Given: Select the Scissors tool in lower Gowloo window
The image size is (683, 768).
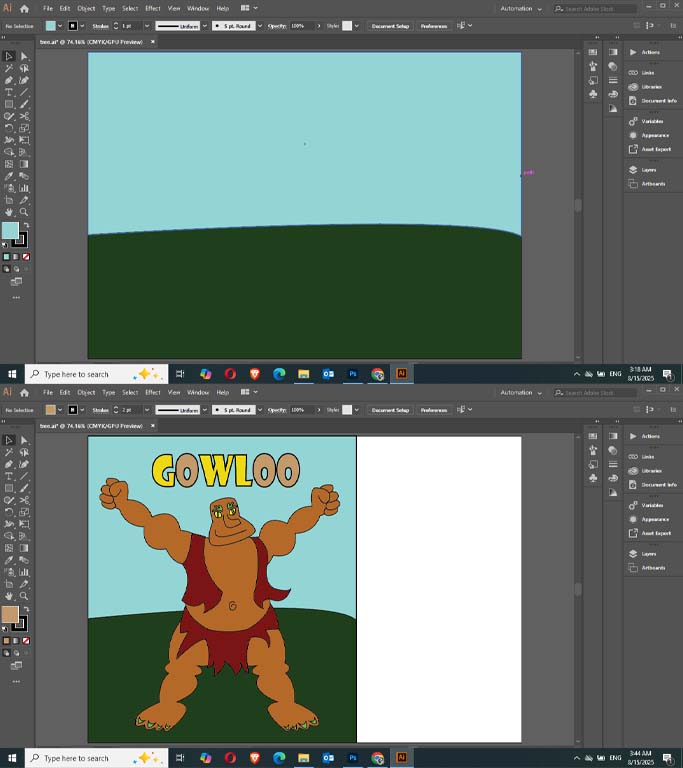Looking at the screenshot, I should click(x=24, y=500).
